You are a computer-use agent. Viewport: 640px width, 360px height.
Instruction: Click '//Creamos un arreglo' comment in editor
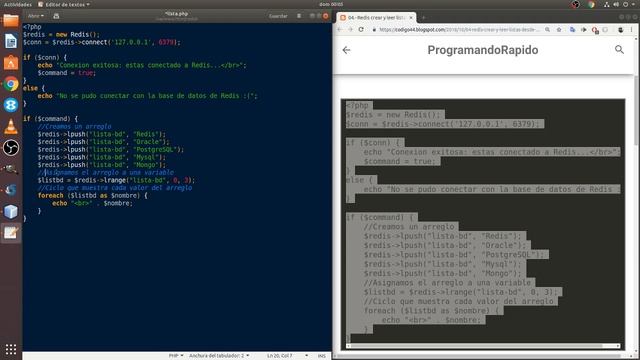74,127
